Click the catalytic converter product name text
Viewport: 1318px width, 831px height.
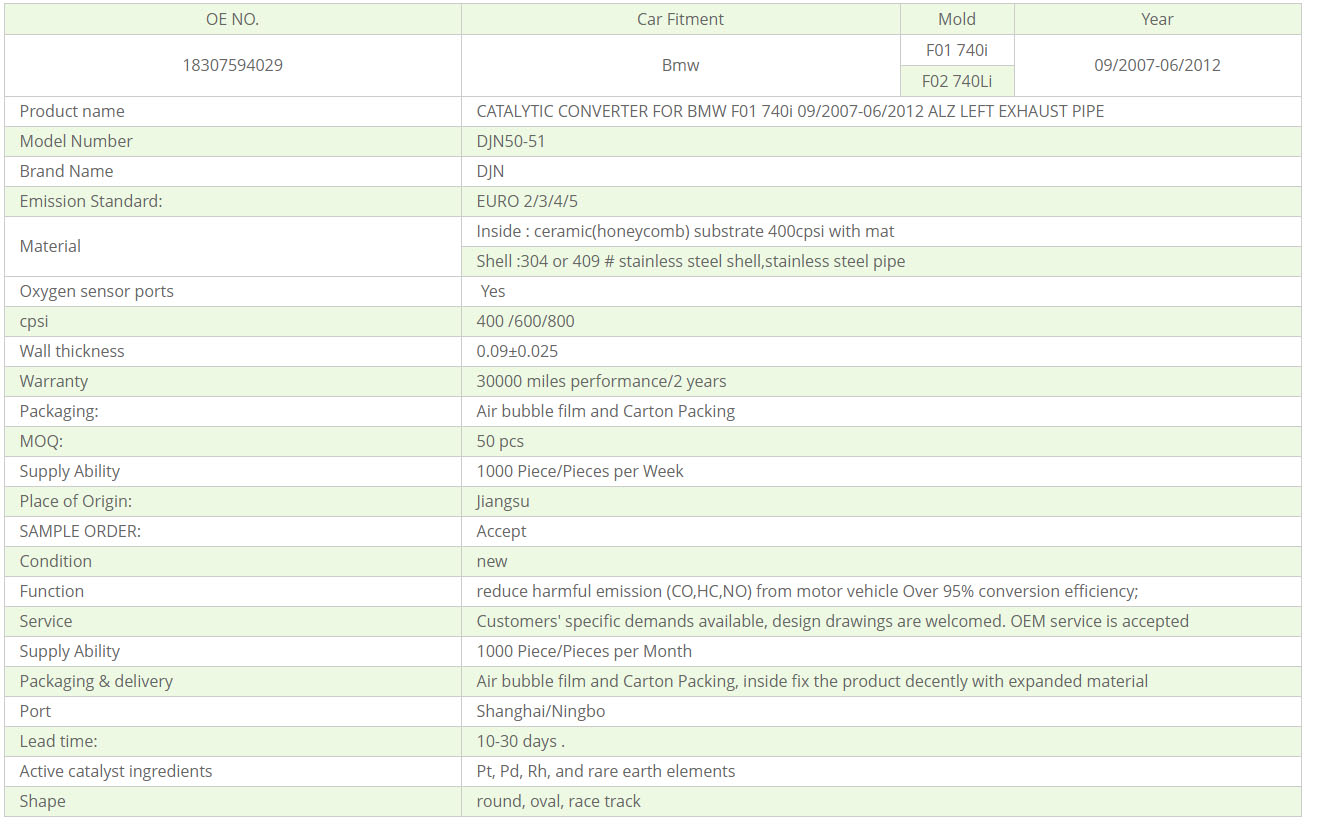point(790,111)
